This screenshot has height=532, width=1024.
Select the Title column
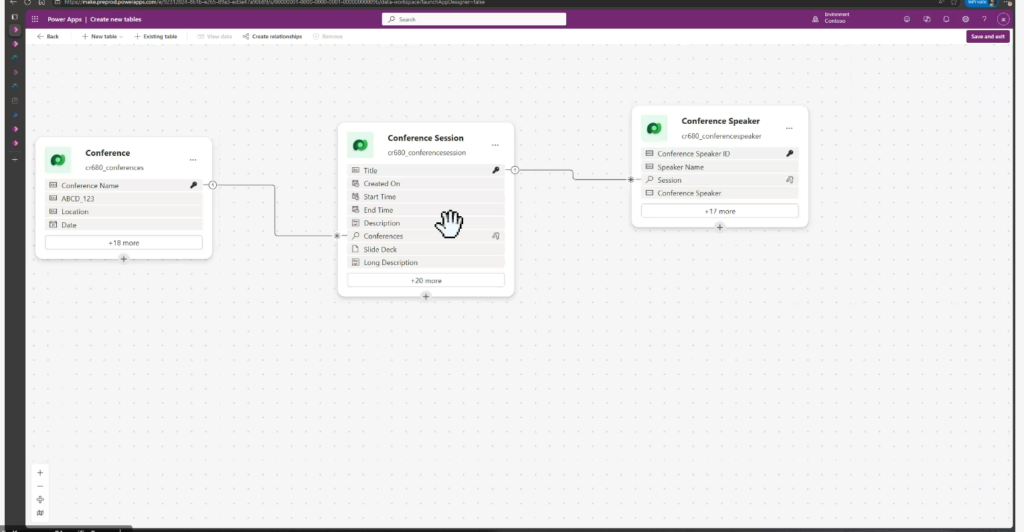click(426, 170)
